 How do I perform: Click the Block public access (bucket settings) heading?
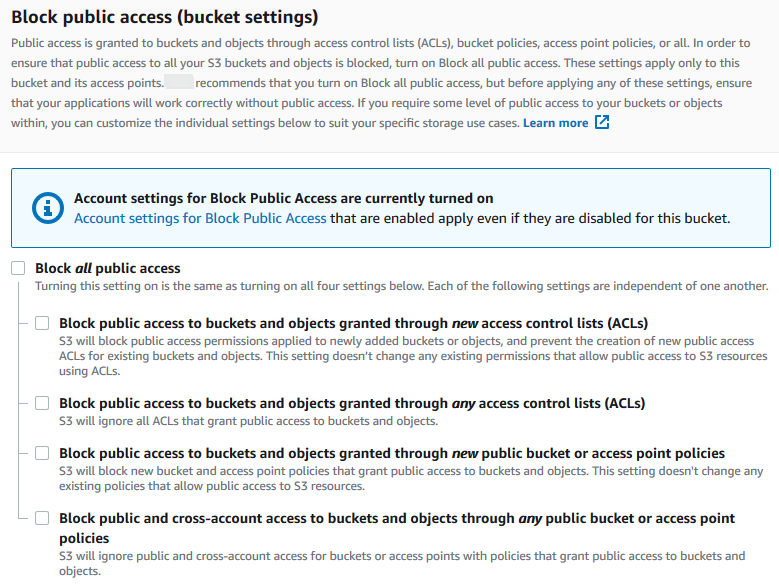click(165, 17)
